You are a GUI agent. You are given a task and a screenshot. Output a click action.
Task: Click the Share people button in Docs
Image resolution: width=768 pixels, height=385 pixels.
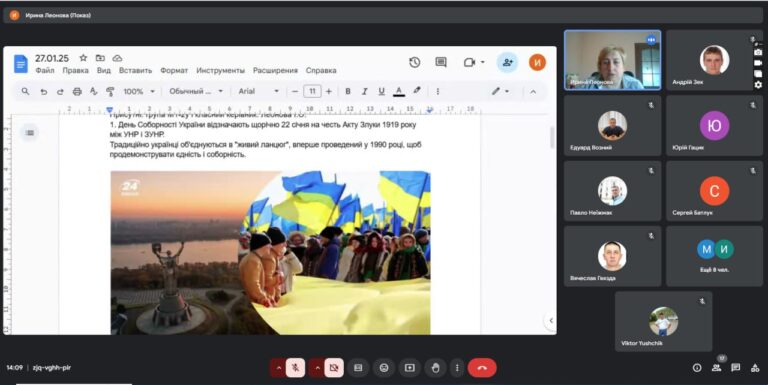pos(507,62)
